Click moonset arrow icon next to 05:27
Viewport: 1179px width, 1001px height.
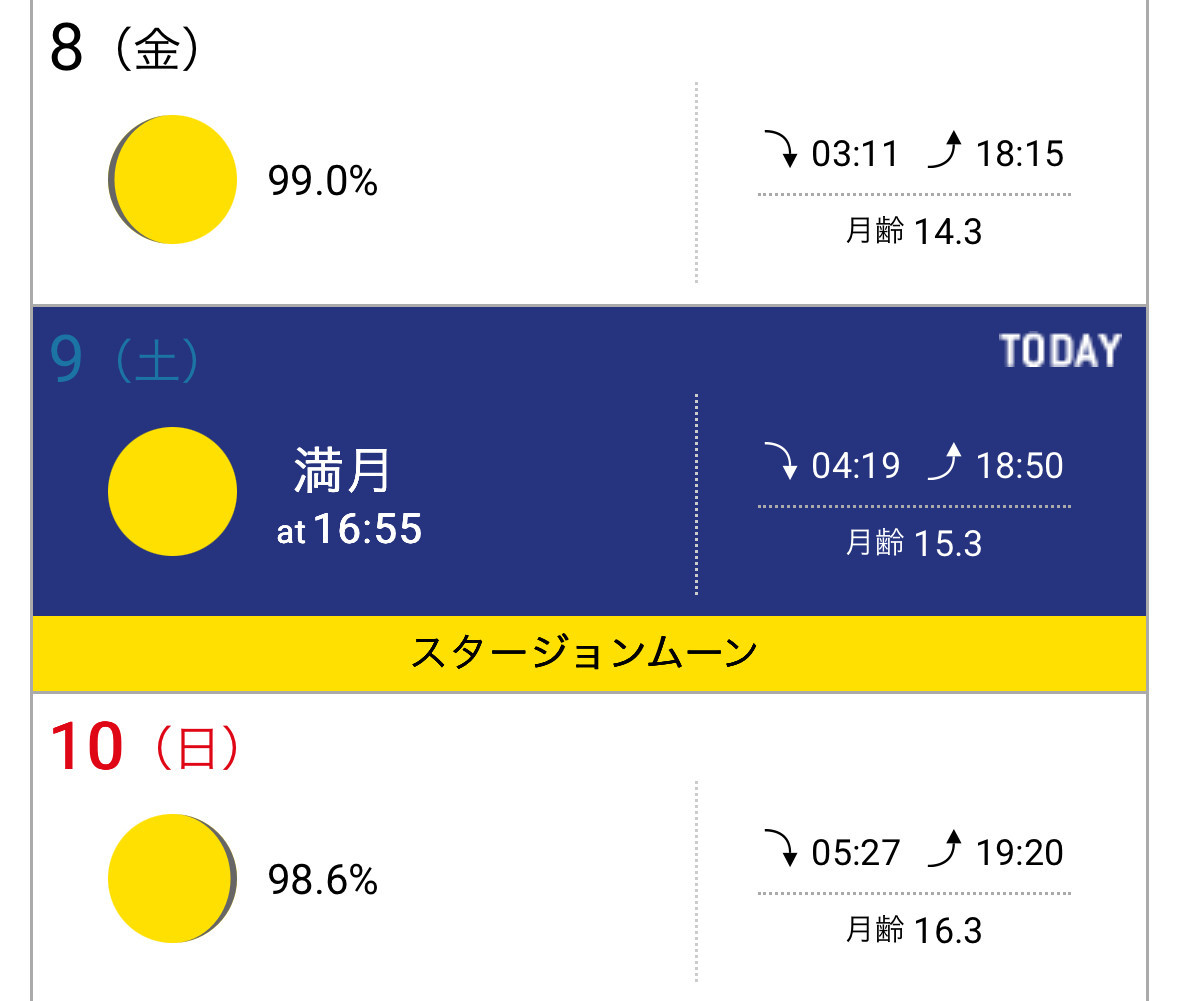tap(781, 848)
